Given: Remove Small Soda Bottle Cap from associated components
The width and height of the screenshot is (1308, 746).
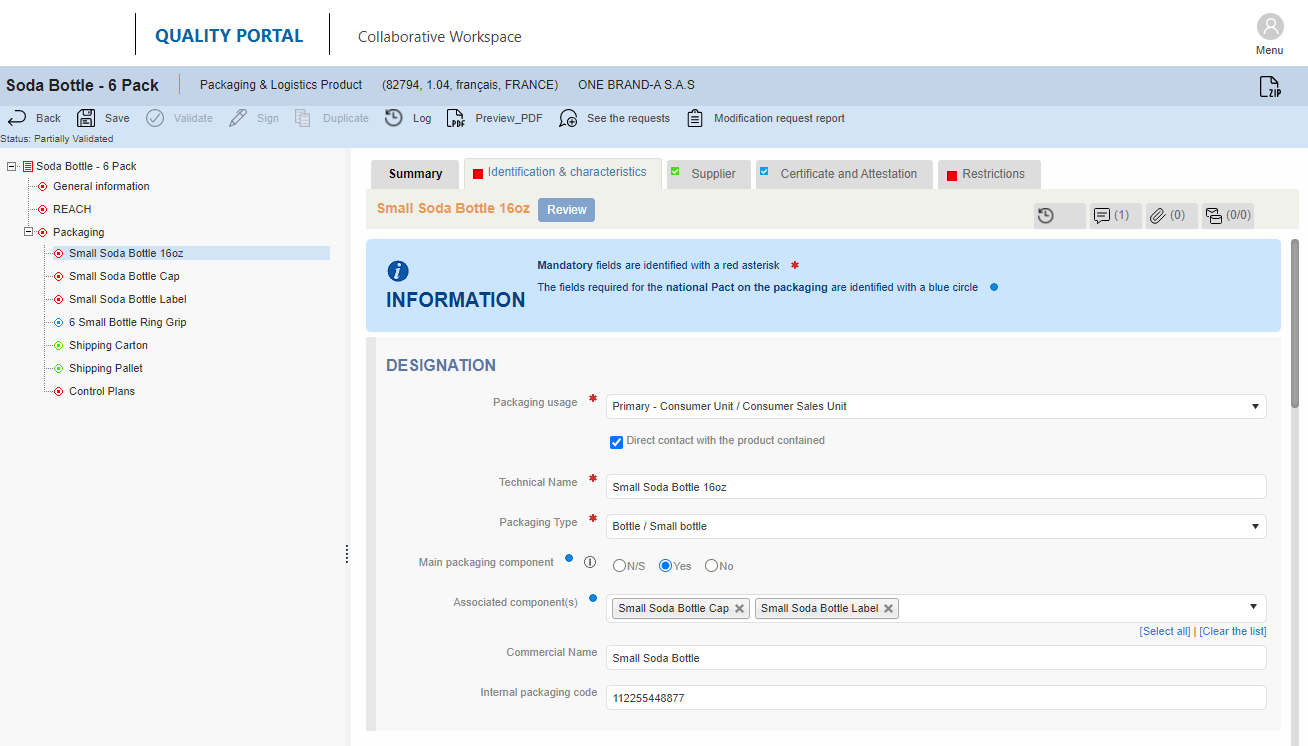Looking at the screenshot, I should coord(739,608).
